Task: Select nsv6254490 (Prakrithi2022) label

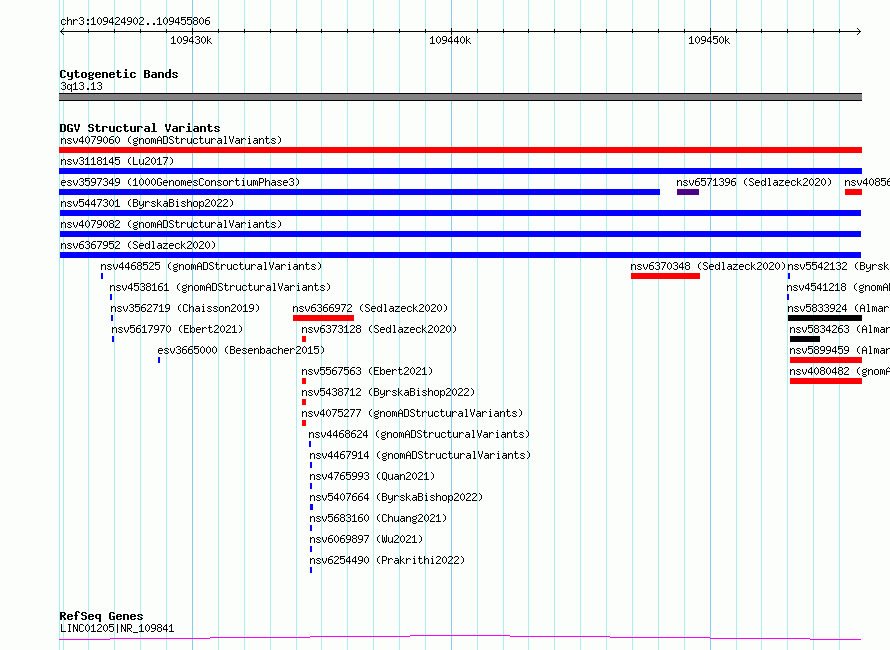Action: [387, 560]
